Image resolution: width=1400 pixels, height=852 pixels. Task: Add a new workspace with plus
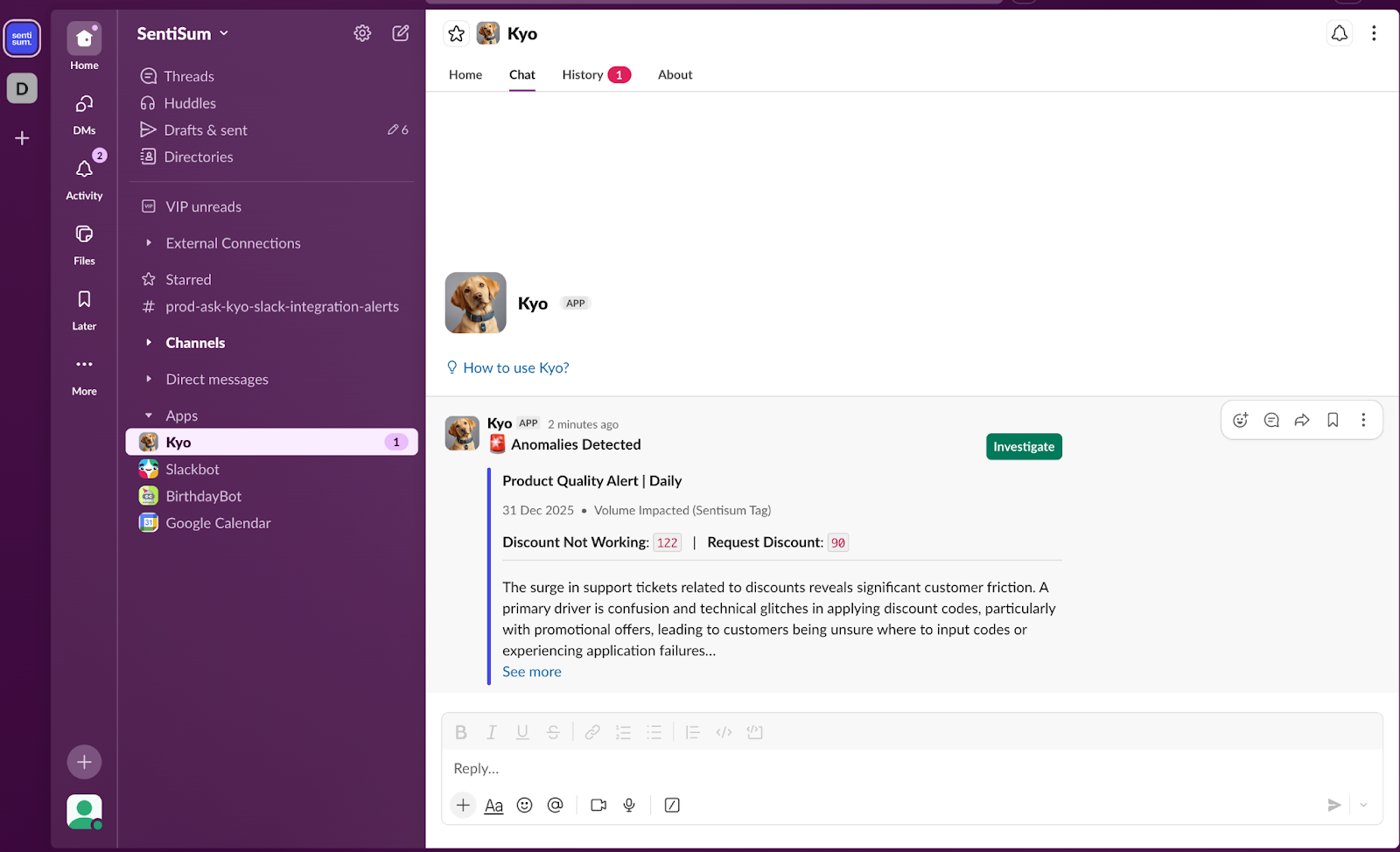[22, 138]
